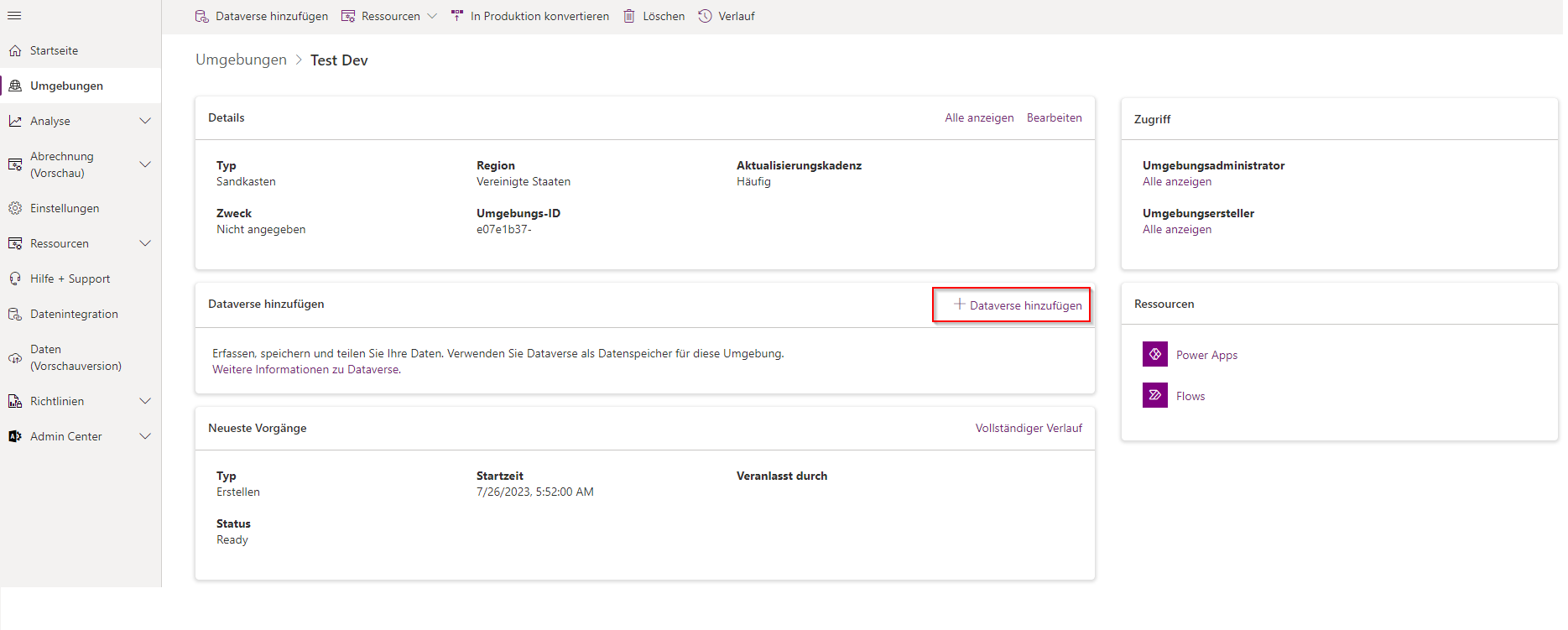
Task: Click the hamburger navigation menu icon
Action: (14, 16)
